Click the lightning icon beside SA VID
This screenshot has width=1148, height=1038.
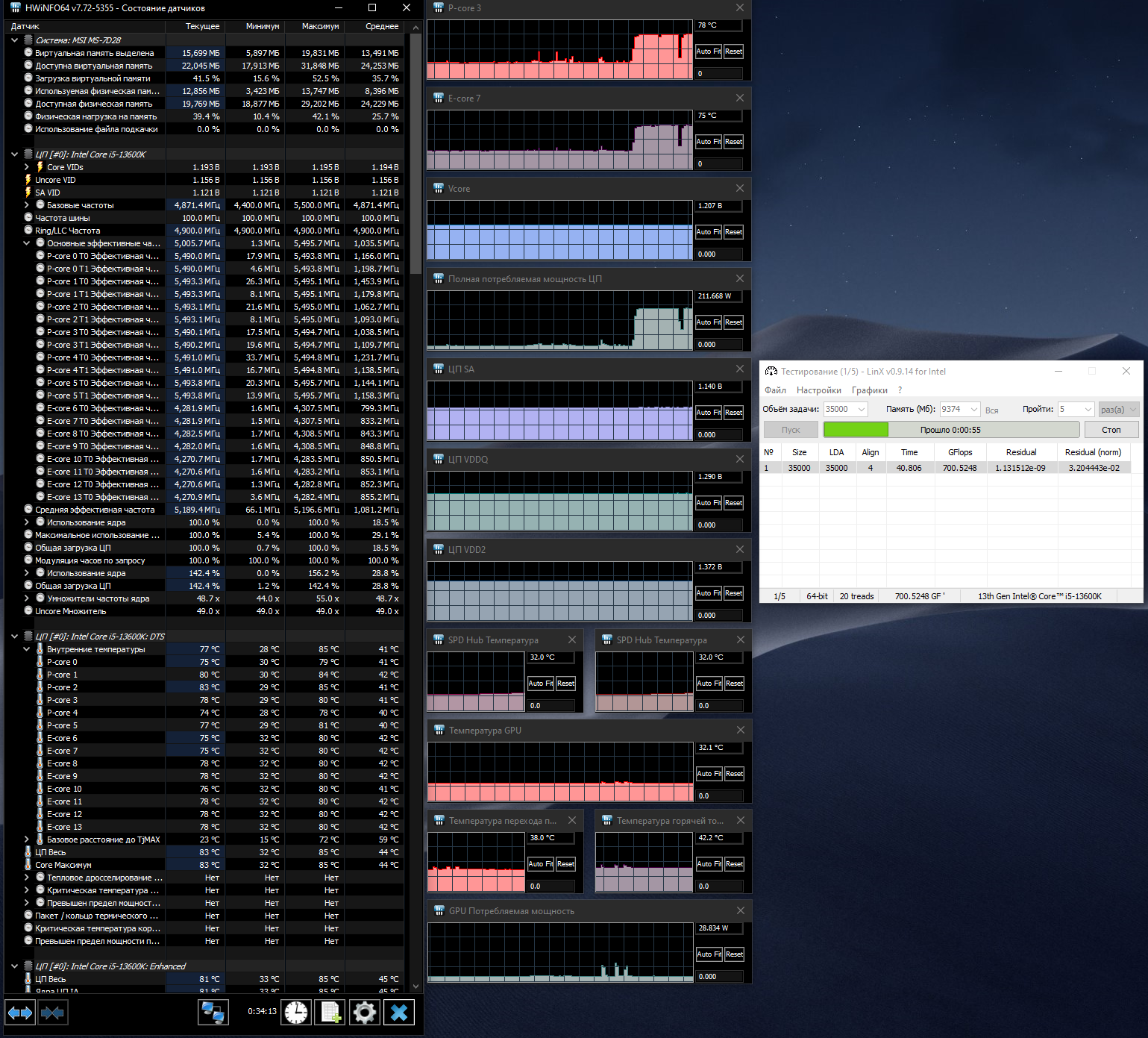tap(28, 193)
